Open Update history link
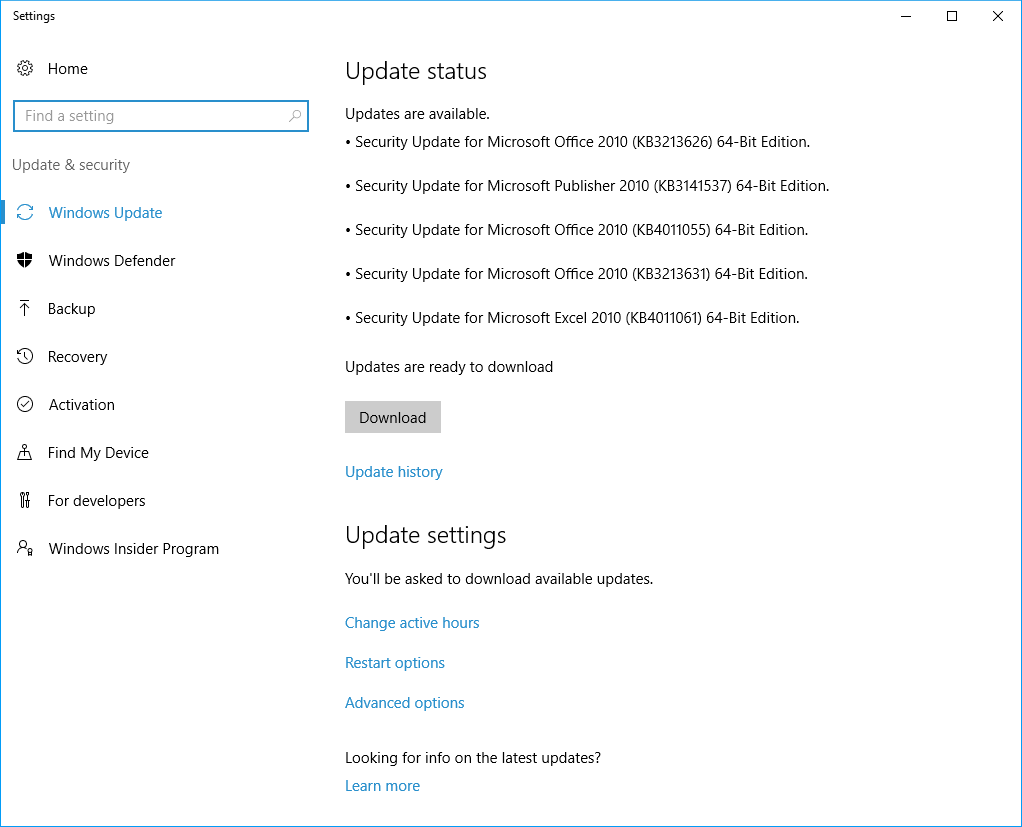The width and height of the screenshot is (1022, 827). click(x=393, y=472)
